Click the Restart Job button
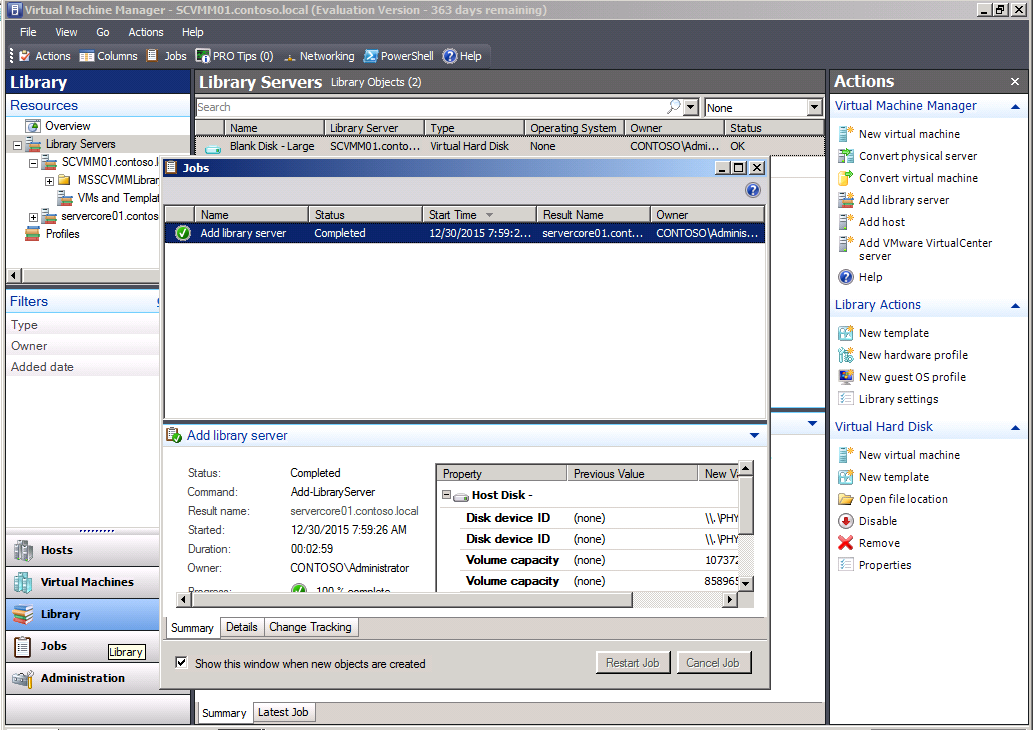This screenshot has width=1033, height=730. pos(632,663)
